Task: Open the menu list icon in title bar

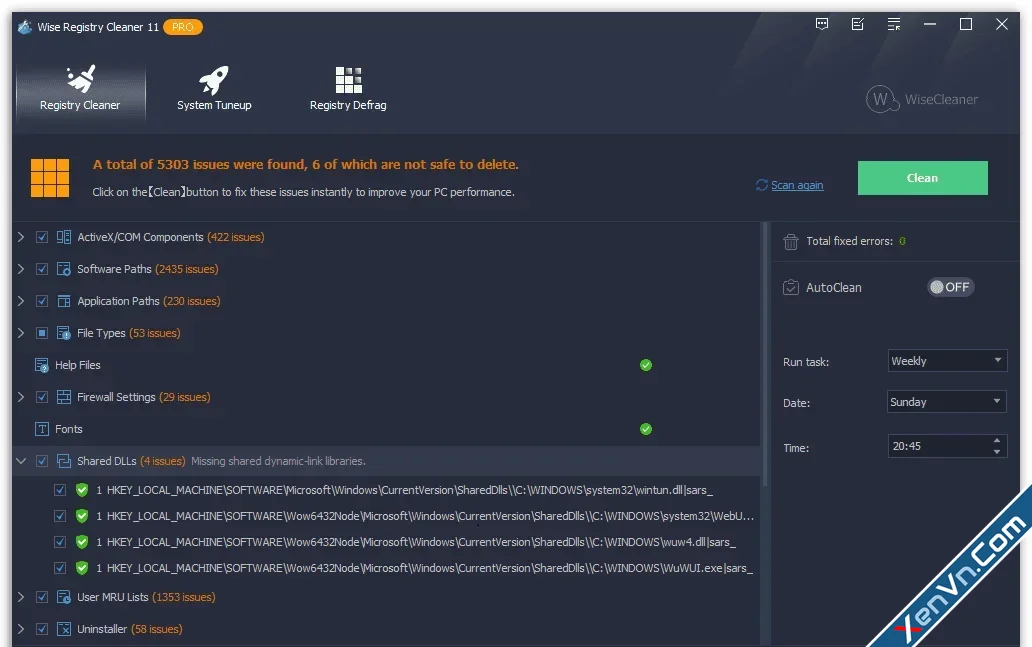Action: coord(894,24)
